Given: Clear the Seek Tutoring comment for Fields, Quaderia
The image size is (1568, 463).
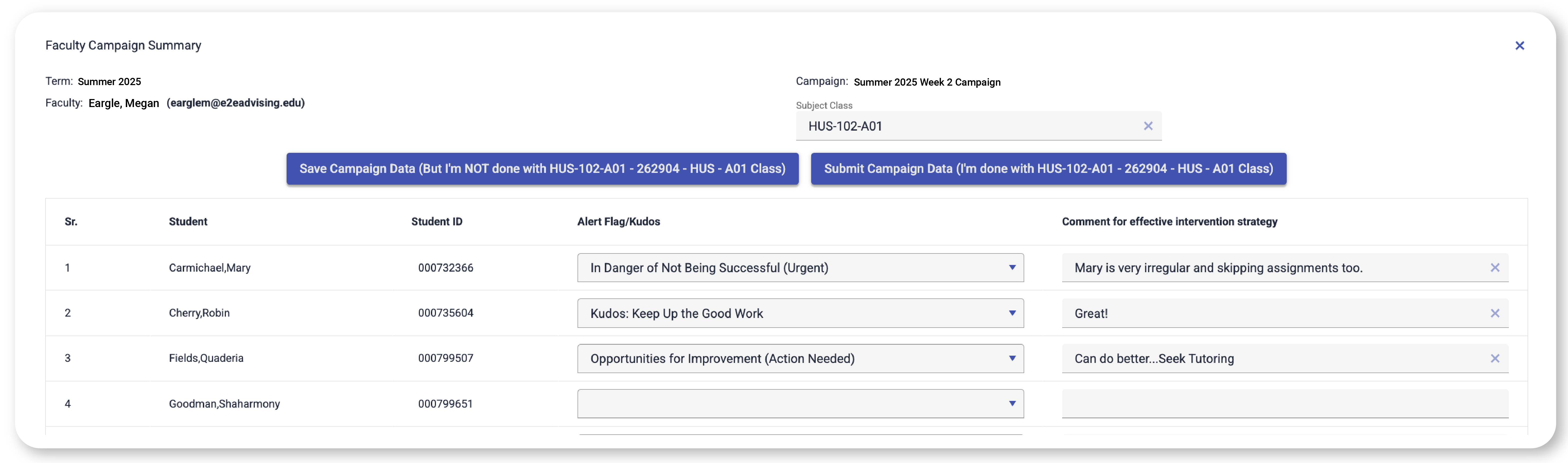Looking at the screenshot, I should click(1494, 358).
